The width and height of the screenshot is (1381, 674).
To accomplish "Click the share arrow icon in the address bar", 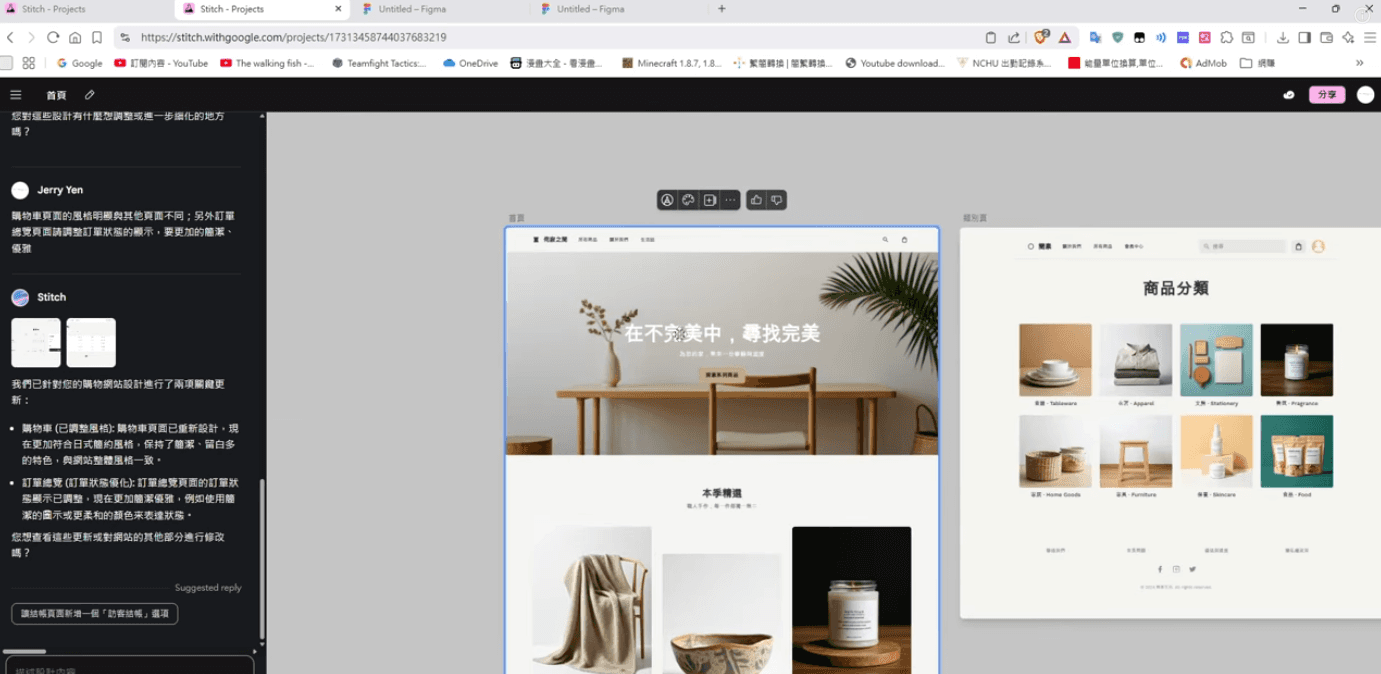I will 1014,38.
